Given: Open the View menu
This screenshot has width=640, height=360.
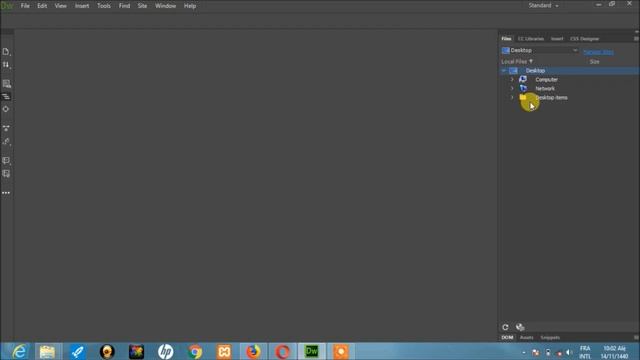Looking at the screenshot, I should point(60,6).
